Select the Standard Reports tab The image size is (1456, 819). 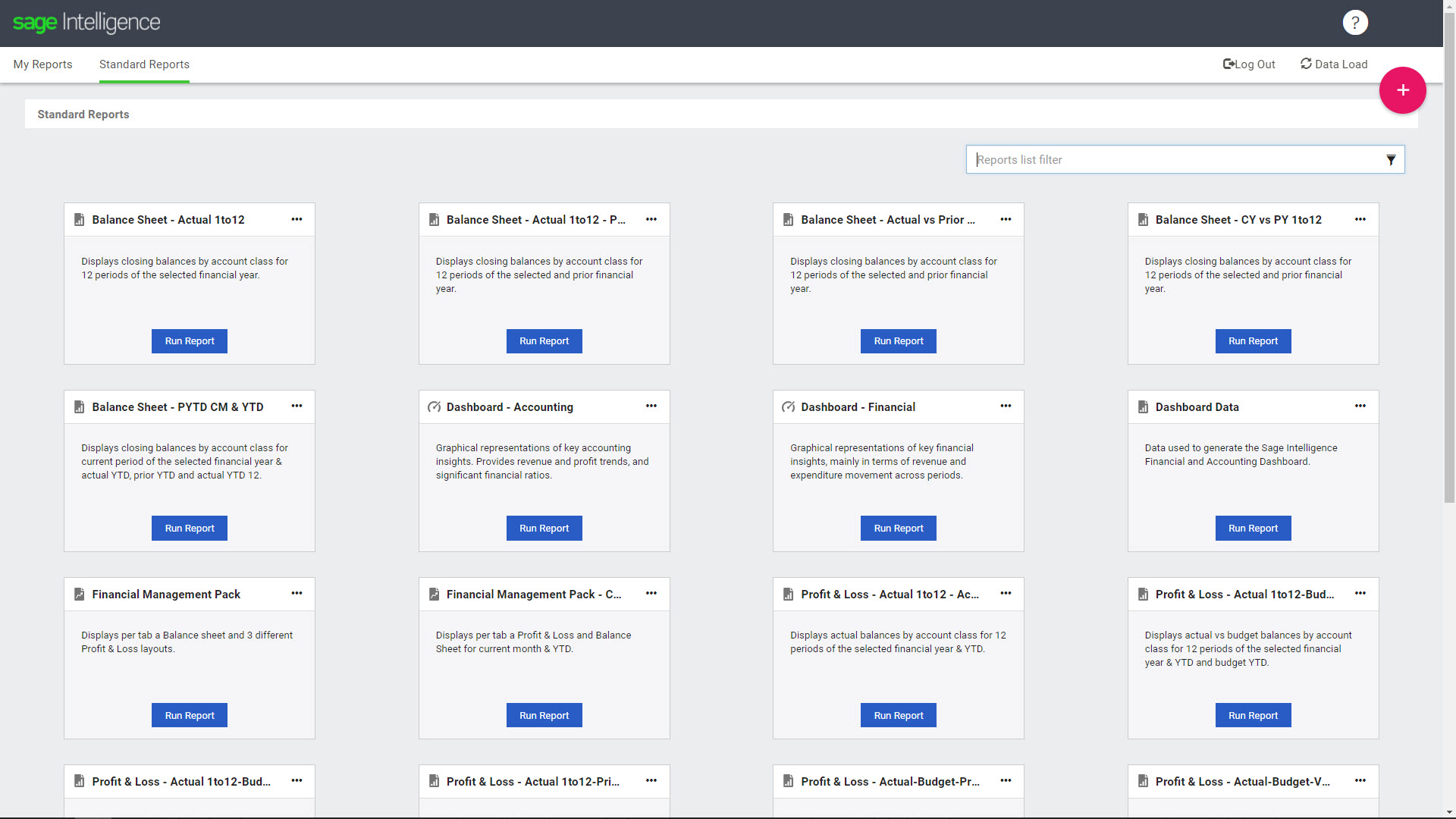tap(144, 64)
